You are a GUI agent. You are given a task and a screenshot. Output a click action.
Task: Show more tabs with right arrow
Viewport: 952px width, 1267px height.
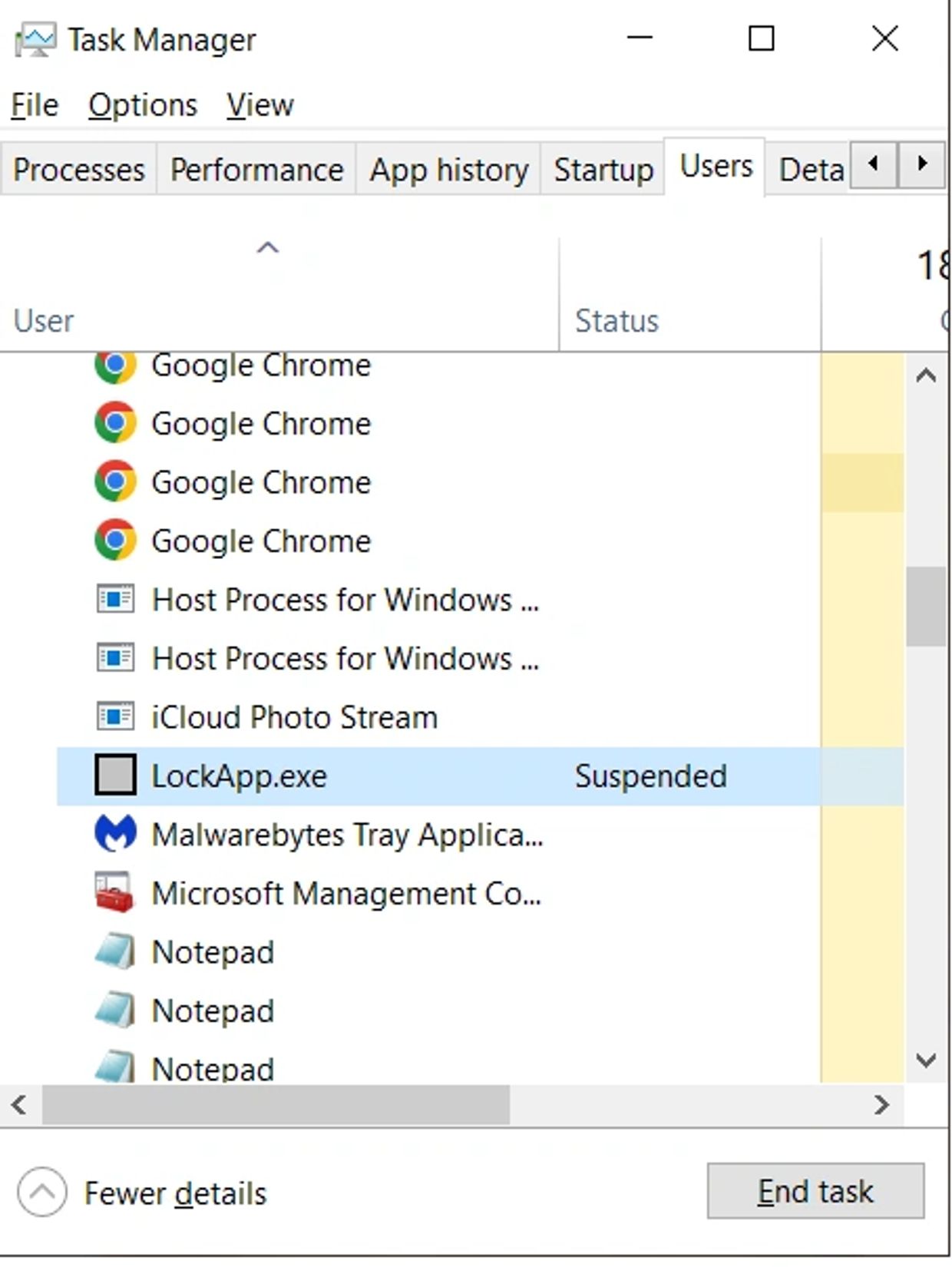pos(922,163)
